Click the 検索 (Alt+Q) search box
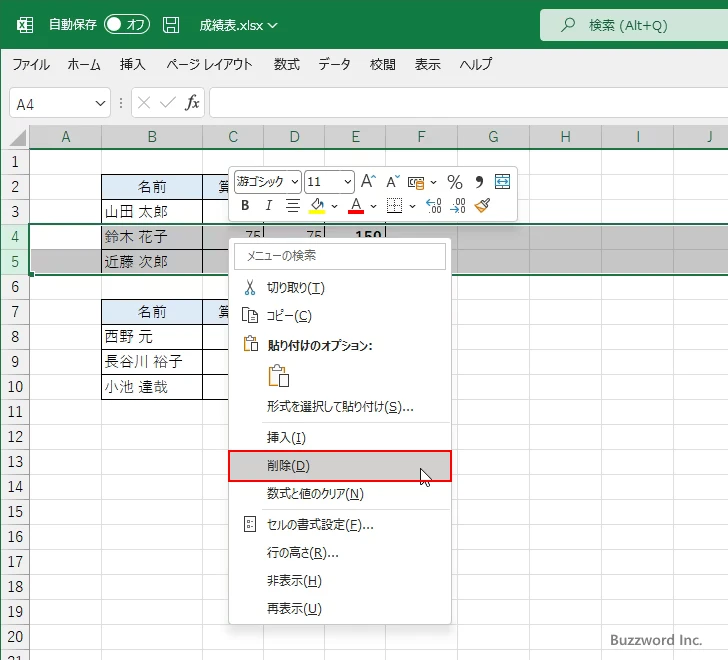The image size is (728, 660). coord(634,25)
